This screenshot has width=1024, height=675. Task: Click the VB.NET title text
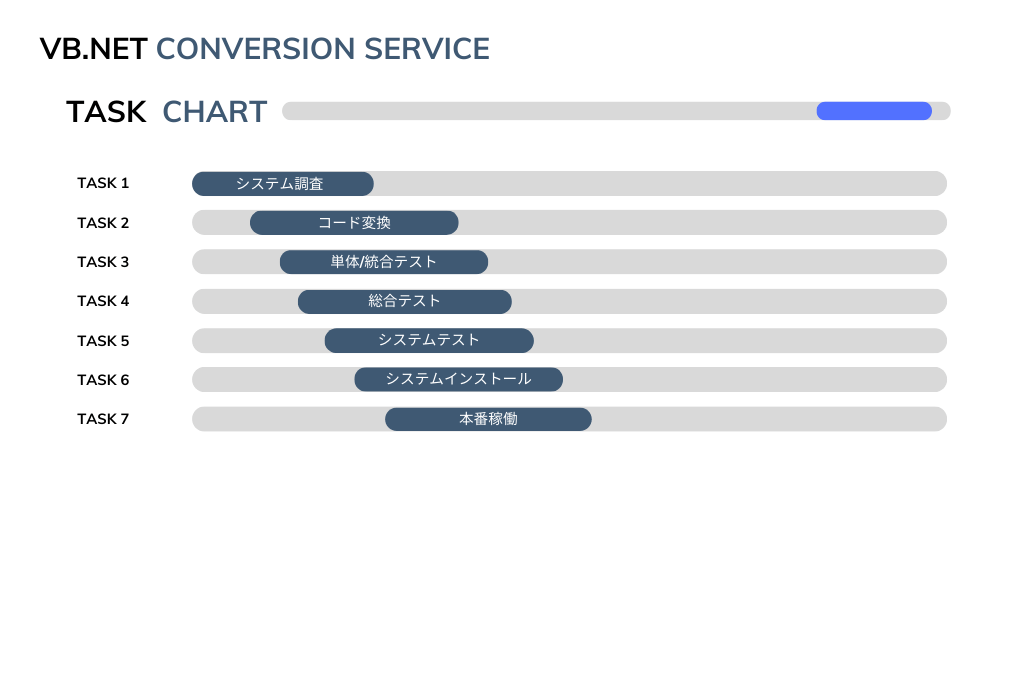94,49
